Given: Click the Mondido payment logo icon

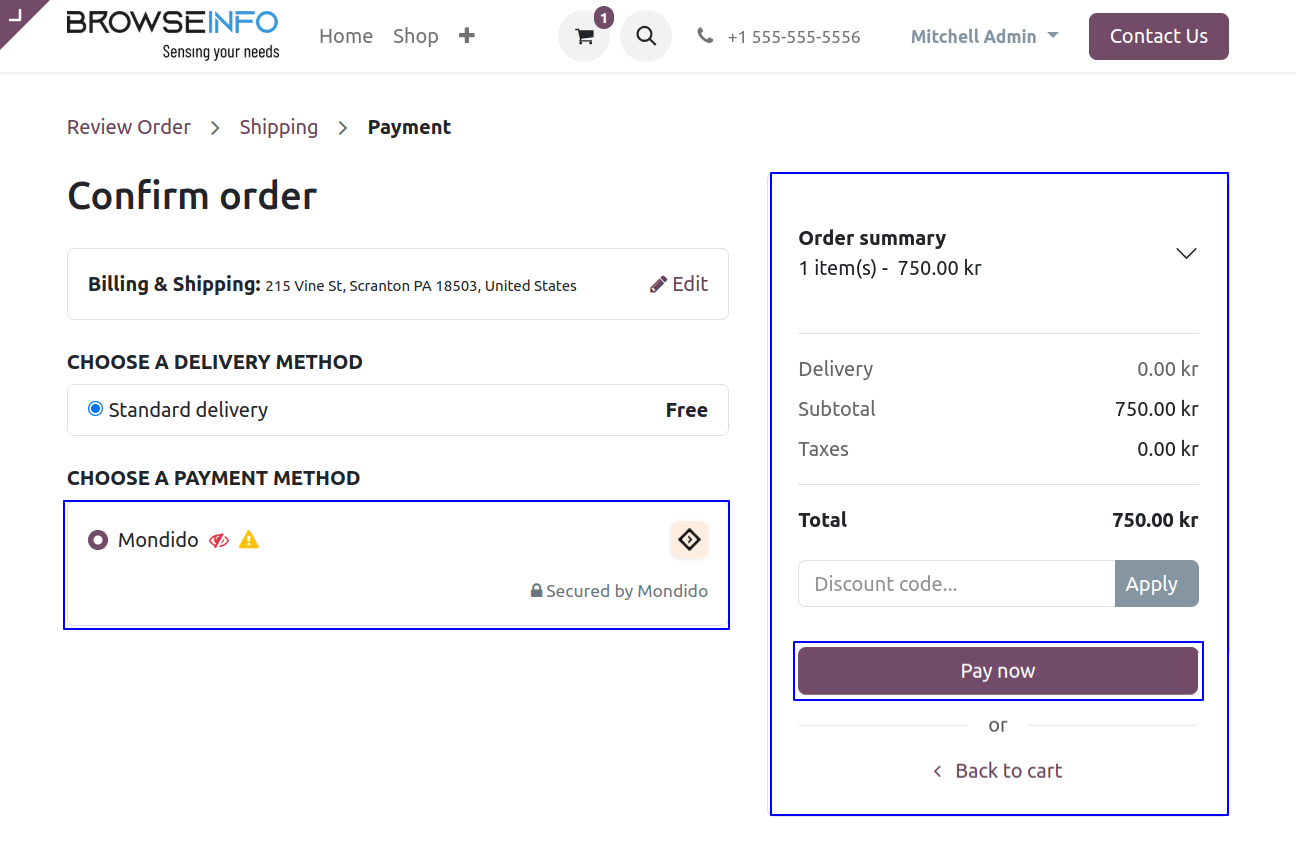Looking at the screenshot, I should click(689, 540).
